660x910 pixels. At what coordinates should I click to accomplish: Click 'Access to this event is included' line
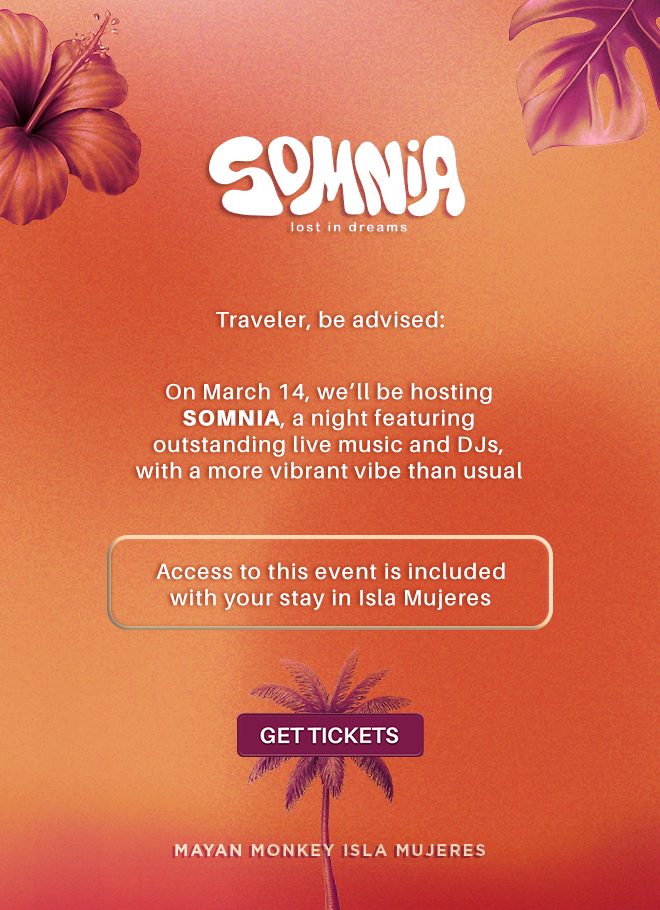330,572
